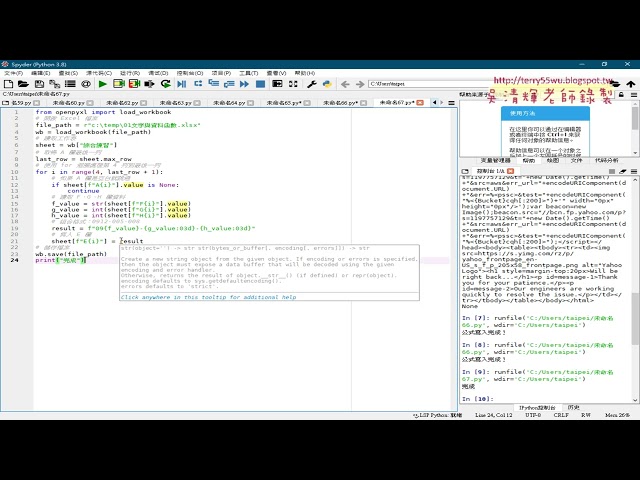Open the 运行(R) menu
Image resolution: width=640 pixels, height=480 pixels.
tap(130, 73)
